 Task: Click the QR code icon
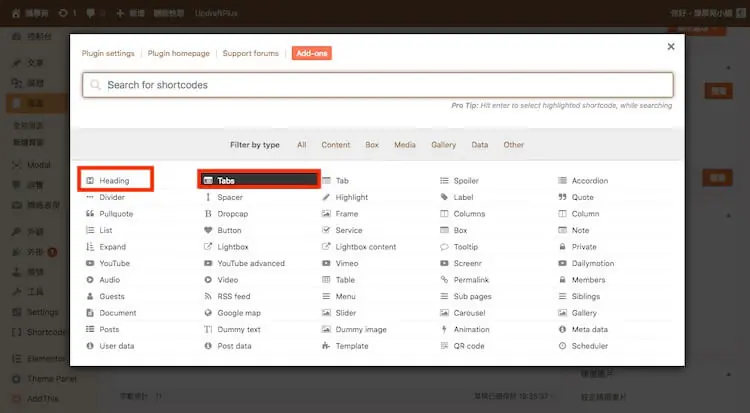(444, 346)
